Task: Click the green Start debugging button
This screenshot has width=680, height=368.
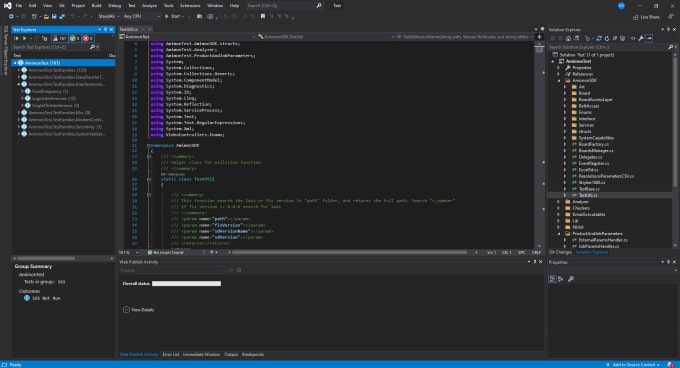Action: click(173, 16)
